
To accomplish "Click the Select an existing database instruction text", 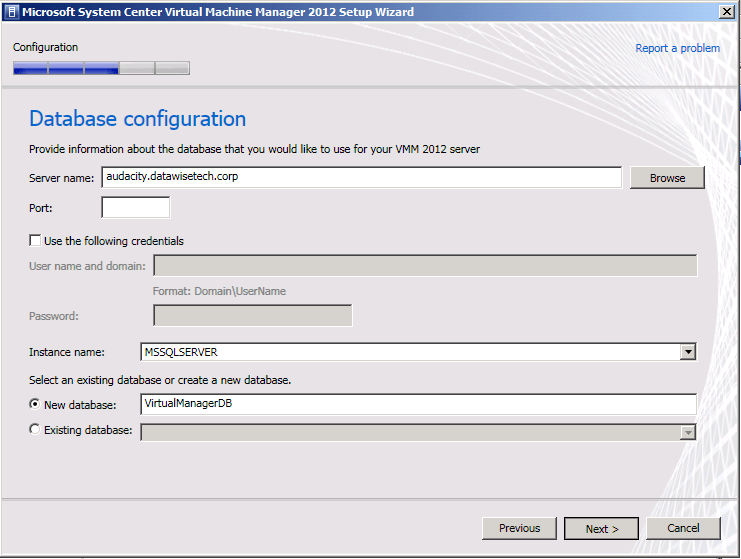I will point(160,380).
